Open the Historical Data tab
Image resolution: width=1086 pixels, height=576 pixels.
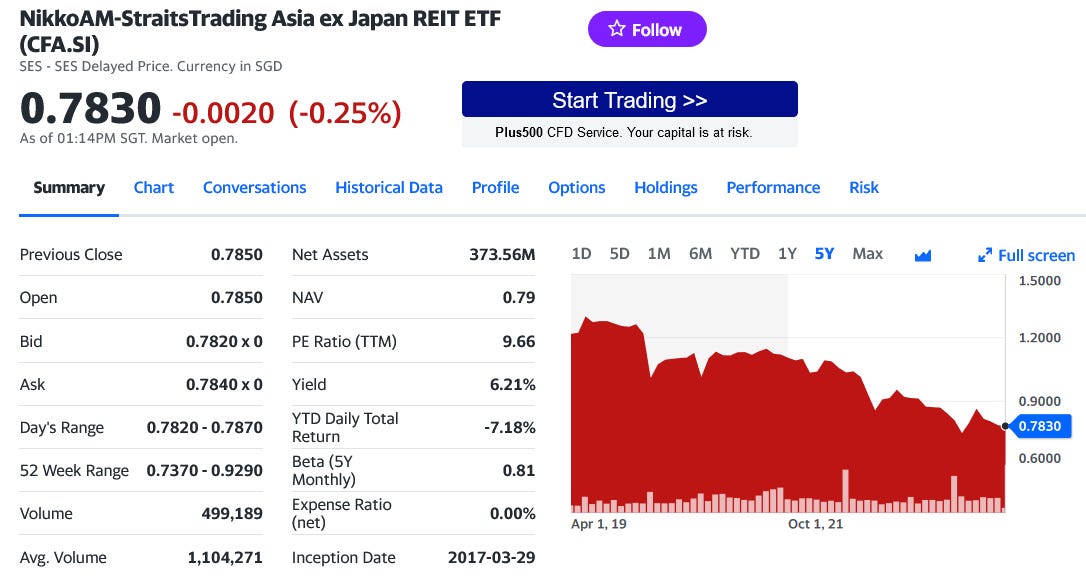(x=389, y=187)
